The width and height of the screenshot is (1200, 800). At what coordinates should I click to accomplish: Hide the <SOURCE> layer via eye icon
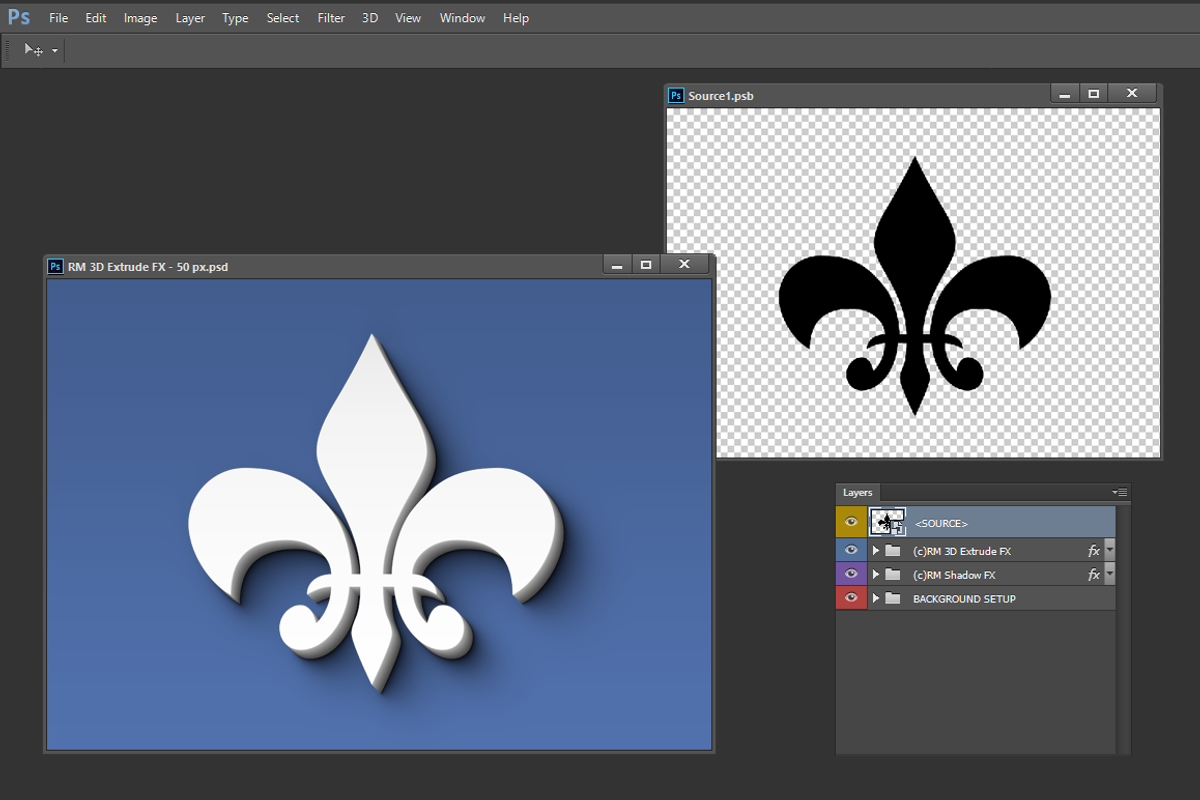click(x=851, y=522)
